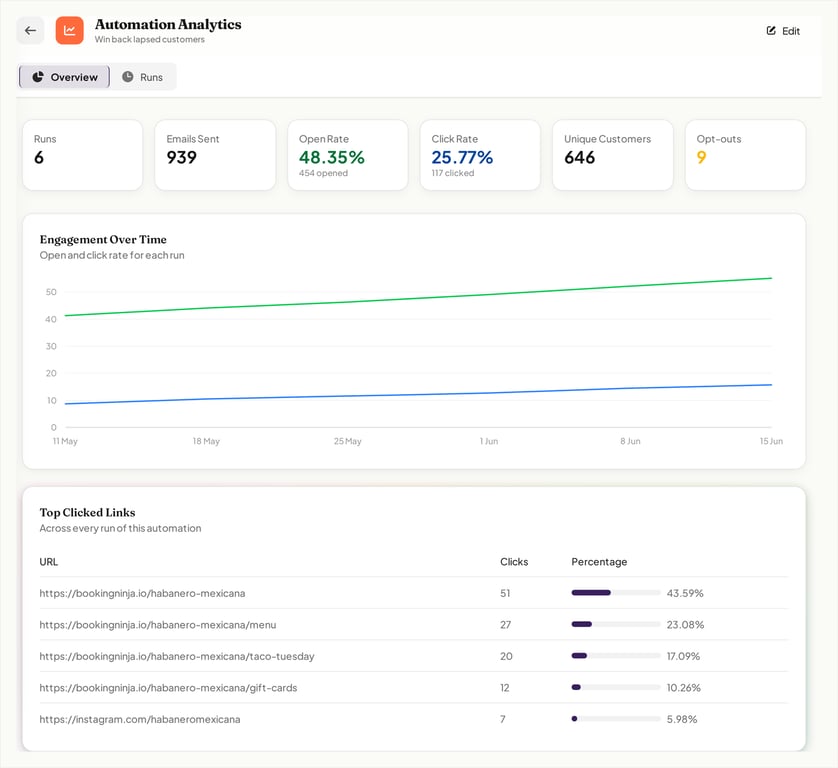The width and height of the screenshot is (838, 768).
Task: Select the Unique Customers 646 card
Action: [x=613, y=155]
